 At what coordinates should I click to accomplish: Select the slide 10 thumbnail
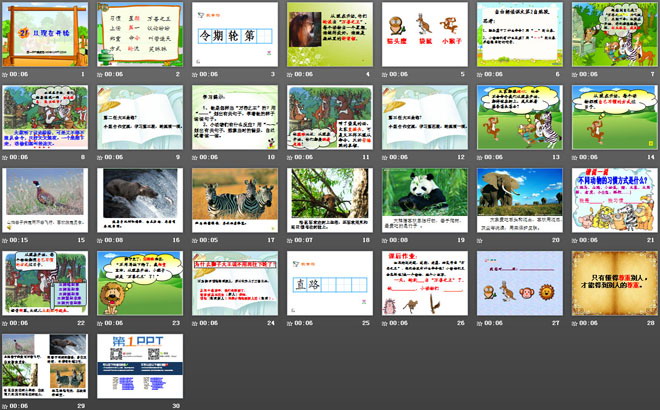pyautogui.click(x=235, y=117)
